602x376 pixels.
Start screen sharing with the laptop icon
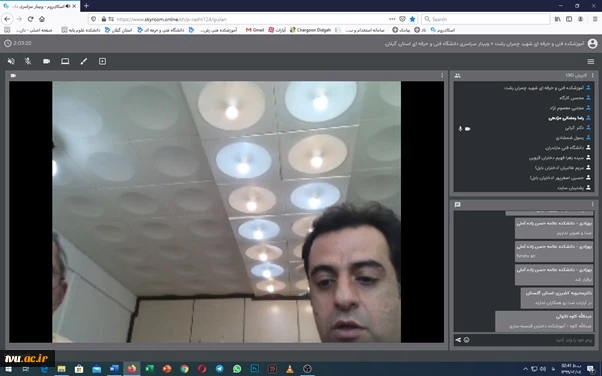point(65,61)
